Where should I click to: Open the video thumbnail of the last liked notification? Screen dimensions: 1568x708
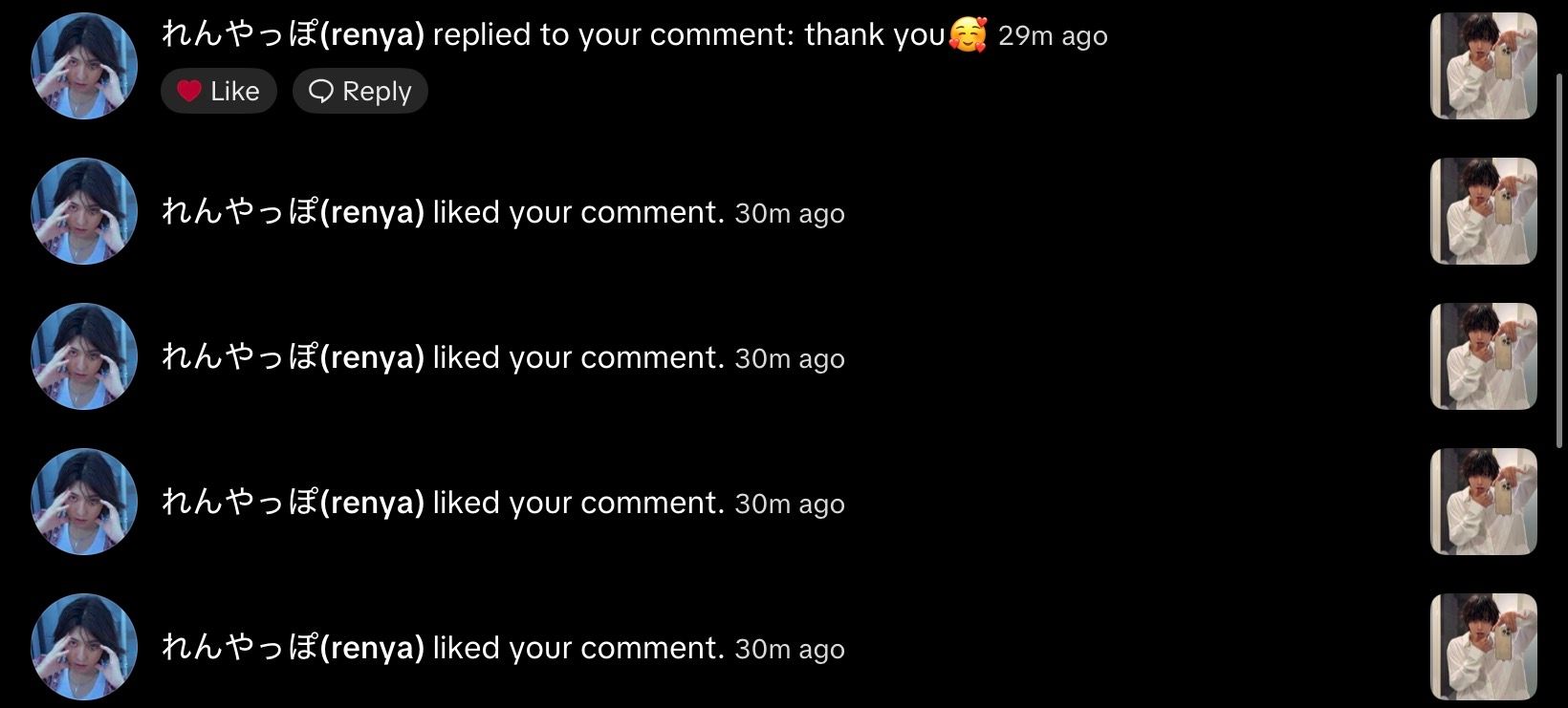(1483, 647)
